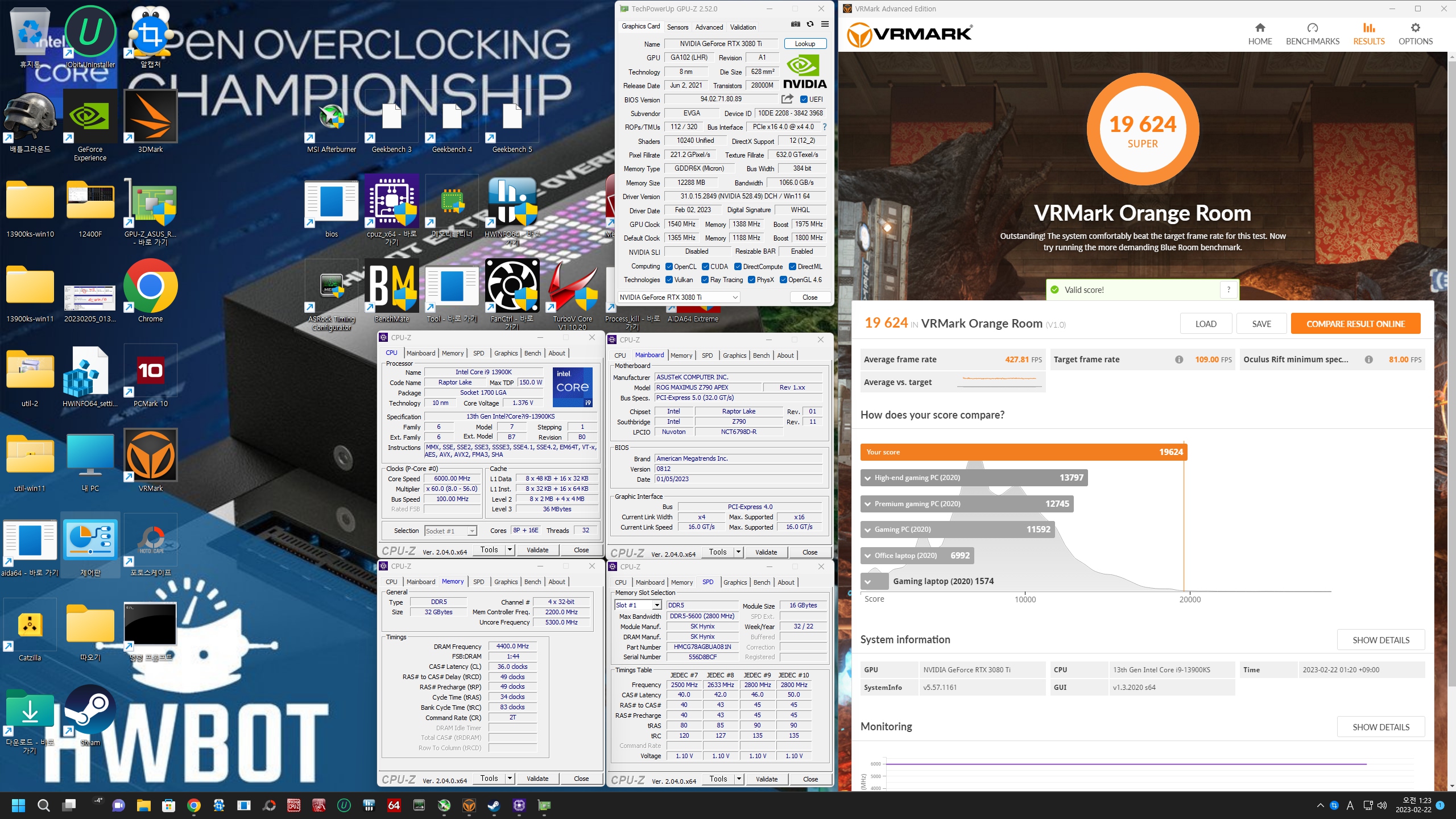Open the Chrome desktop shortcut

[150, 291]
